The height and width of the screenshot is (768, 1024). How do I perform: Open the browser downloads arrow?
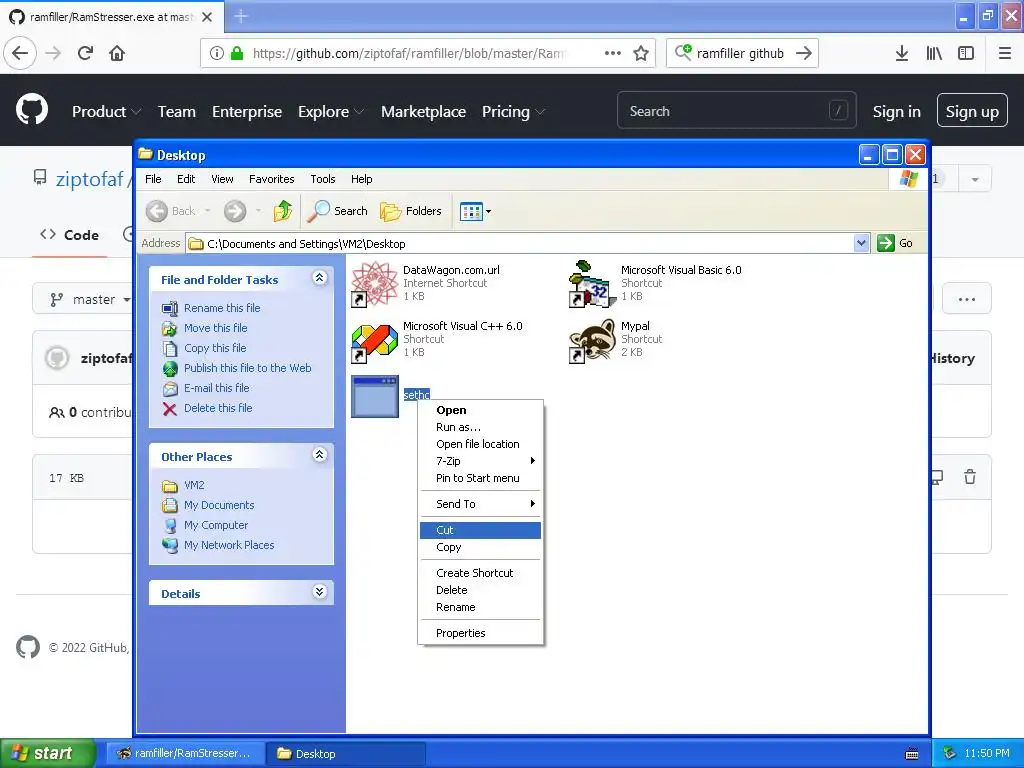tap(901, 53)
